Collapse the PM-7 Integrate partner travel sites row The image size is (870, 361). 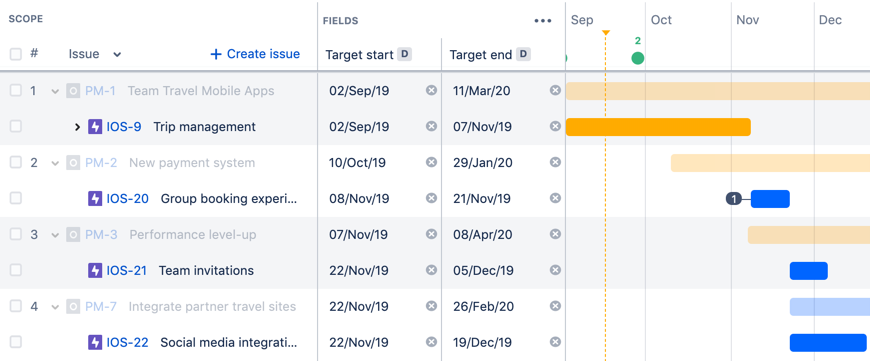[x=55, y=307]
